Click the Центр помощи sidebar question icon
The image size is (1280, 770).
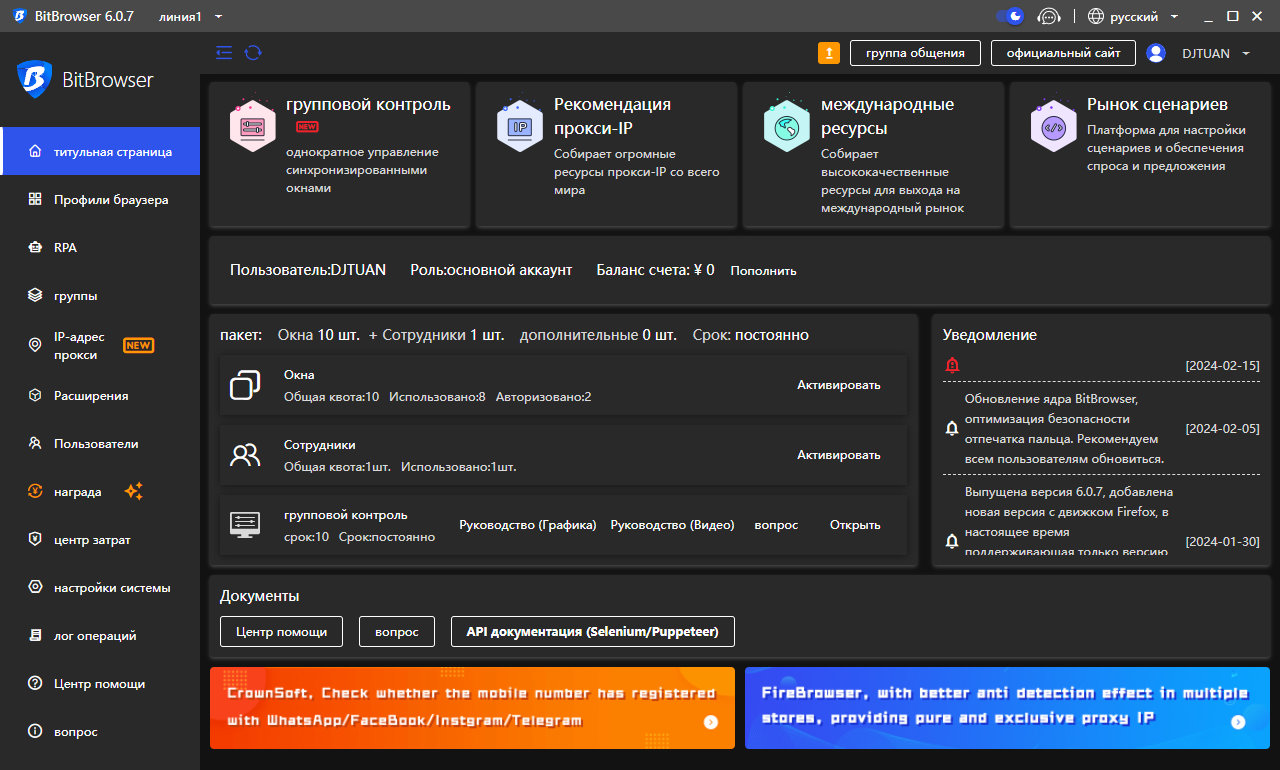click(x=35, y=684)
